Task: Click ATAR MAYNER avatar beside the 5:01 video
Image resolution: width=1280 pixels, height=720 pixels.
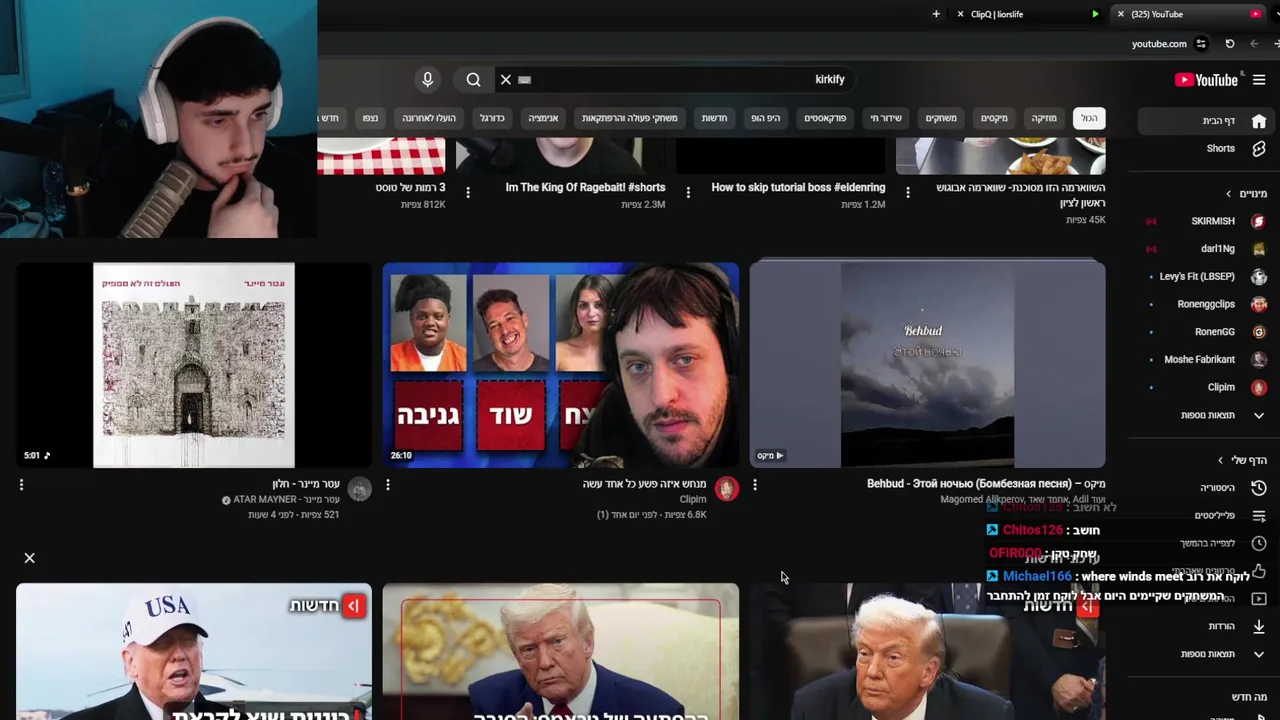Action: [x=359, y=489]
